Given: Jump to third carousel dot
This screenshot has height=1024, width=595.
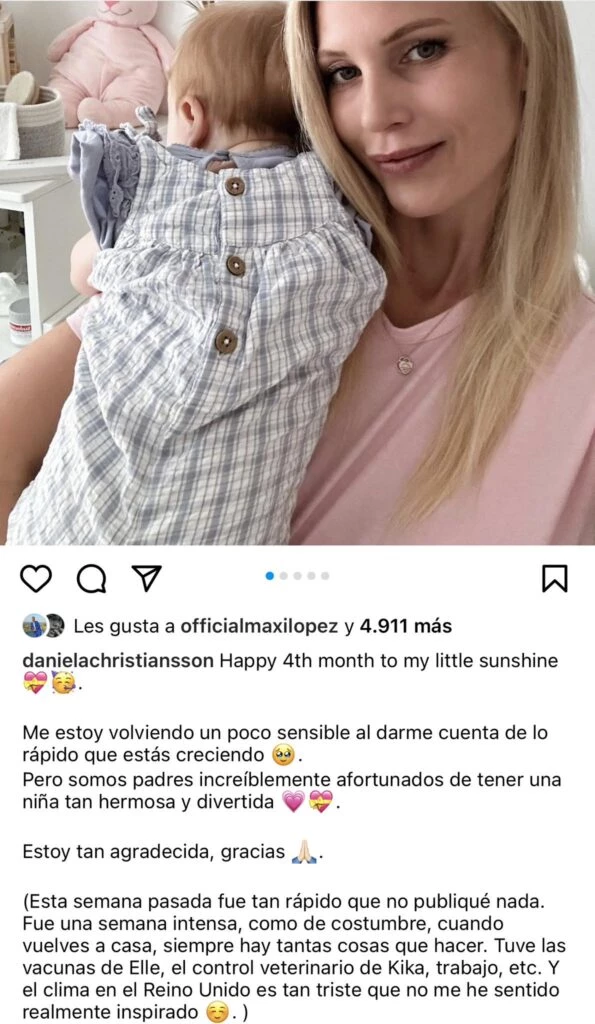Looking at the screenshot, I should click(x=297, y=576).
